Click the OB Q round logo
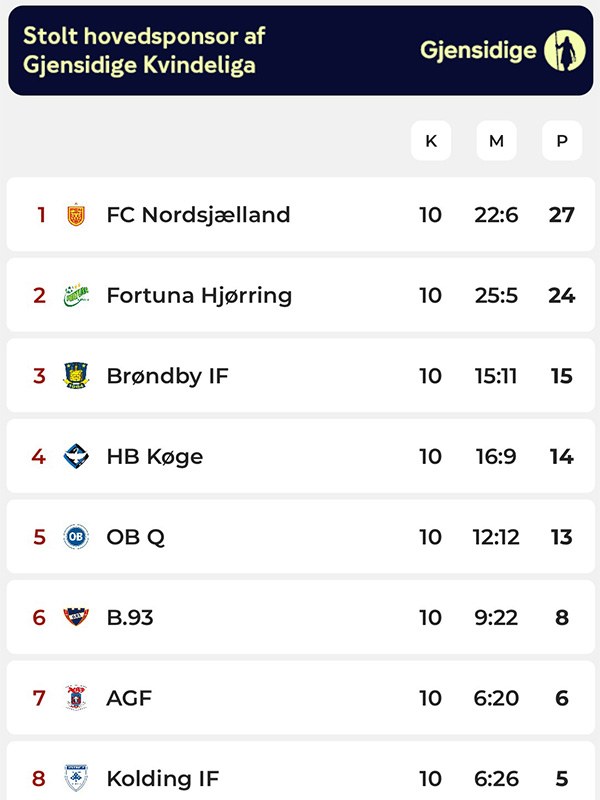The height and width of the screenshot is (800, 600). tap(75, 537)
